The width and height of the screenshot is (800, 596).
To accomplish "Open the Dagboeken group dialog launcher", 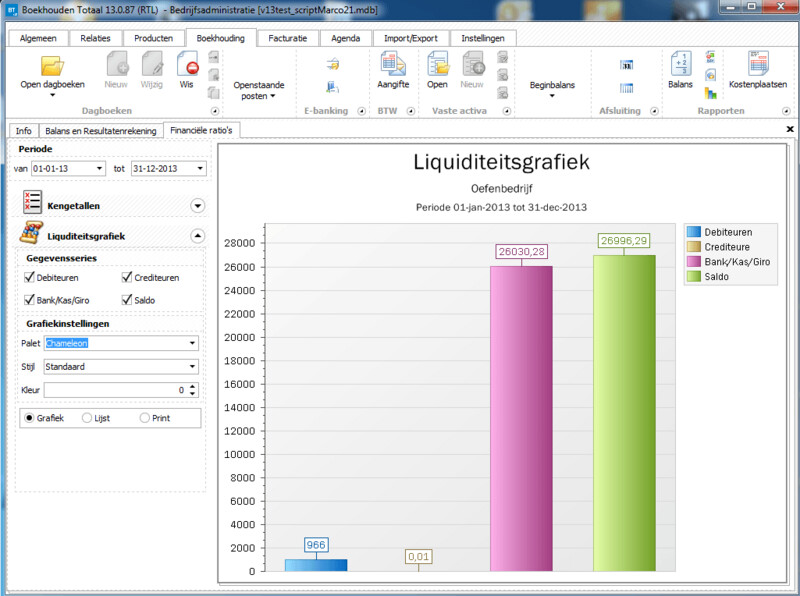I will [x=215, y=111].
